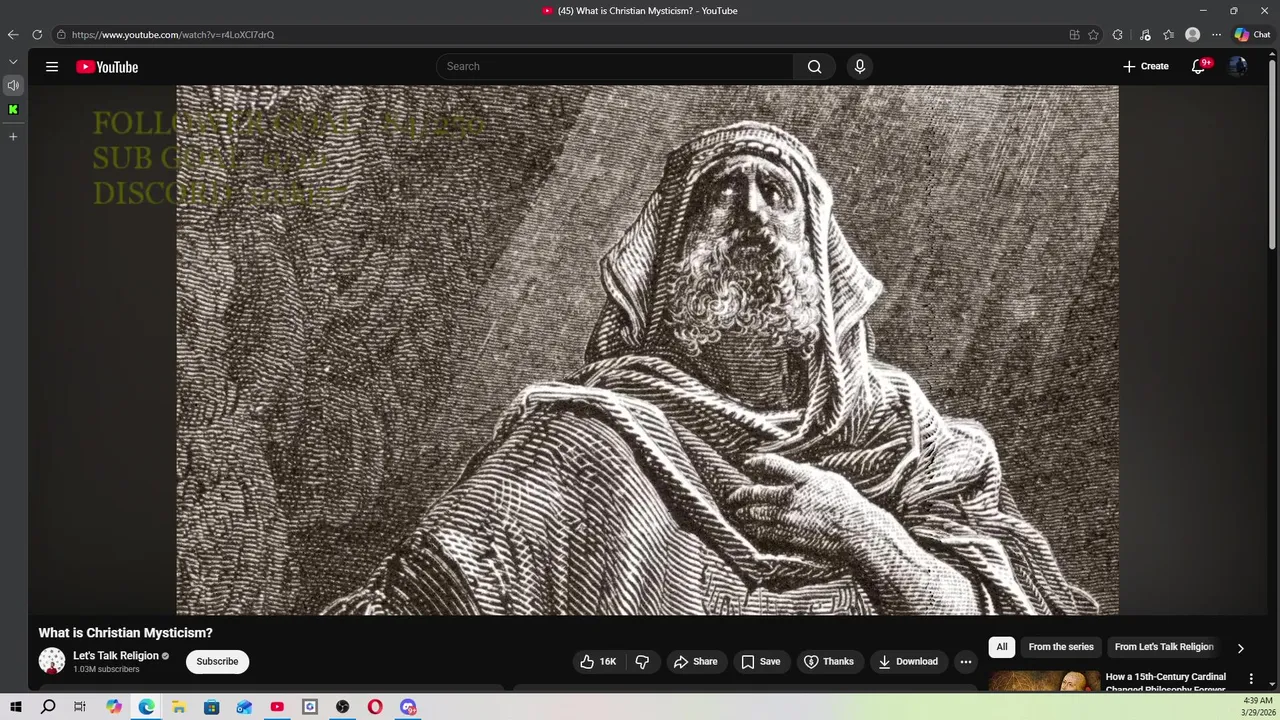Reload the page with refresh icon
Screen dimensions: 1280x720
pos(37,35)
